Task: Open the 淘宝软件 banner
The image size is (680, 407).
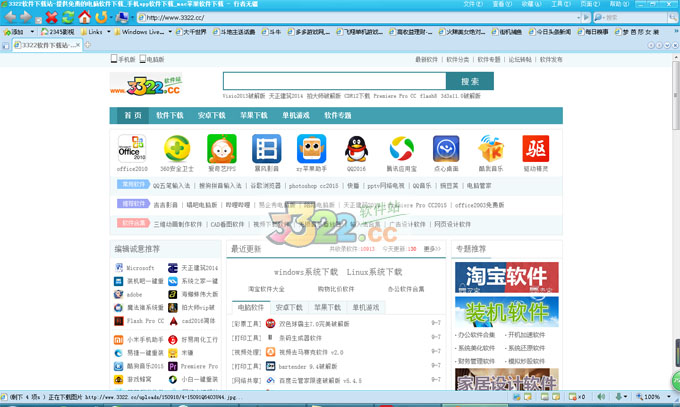Action: click(x=507, y=277)
